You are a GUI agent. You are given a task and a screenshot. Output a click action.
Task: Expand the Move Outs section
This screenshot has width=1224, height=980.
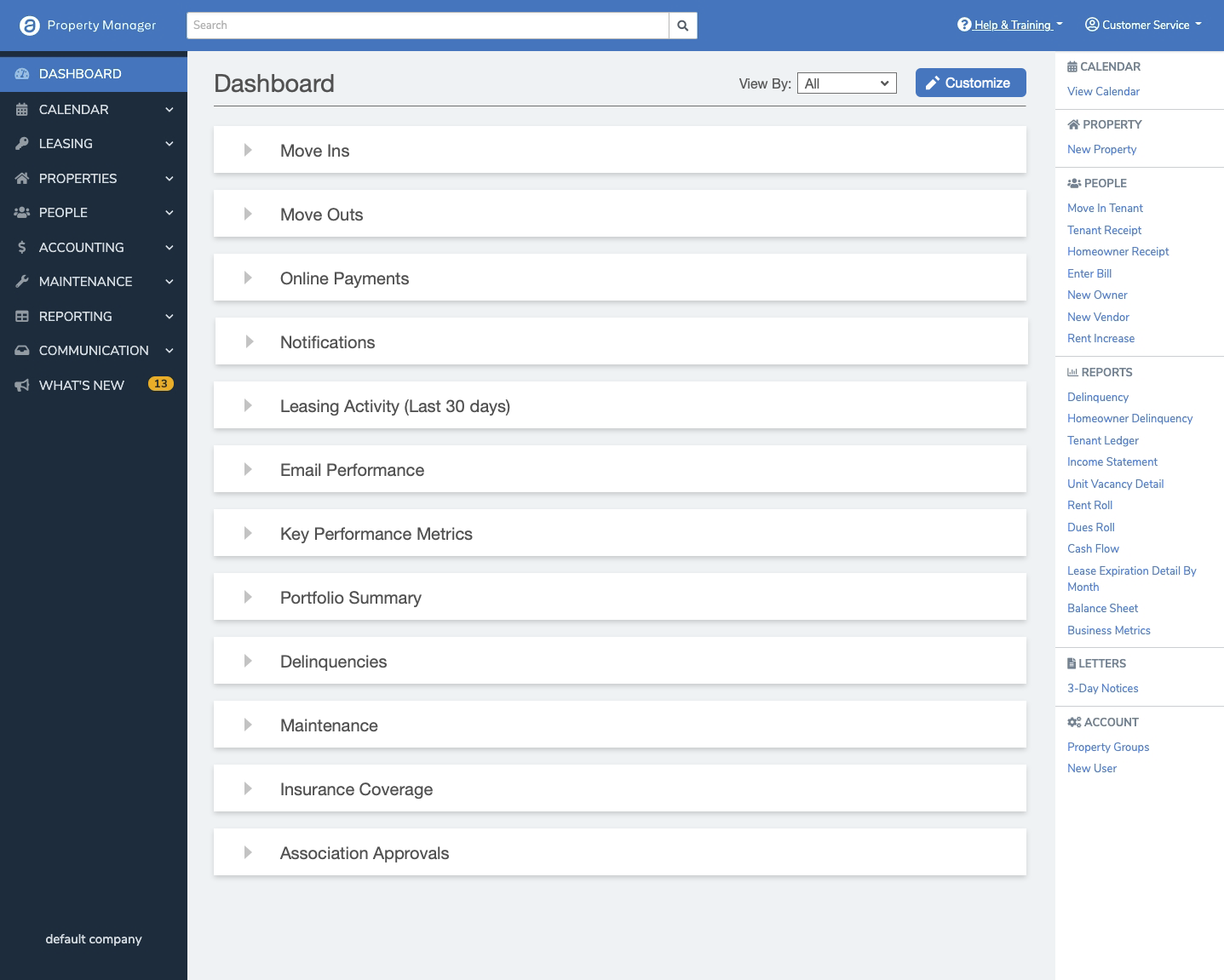(248, 214)
